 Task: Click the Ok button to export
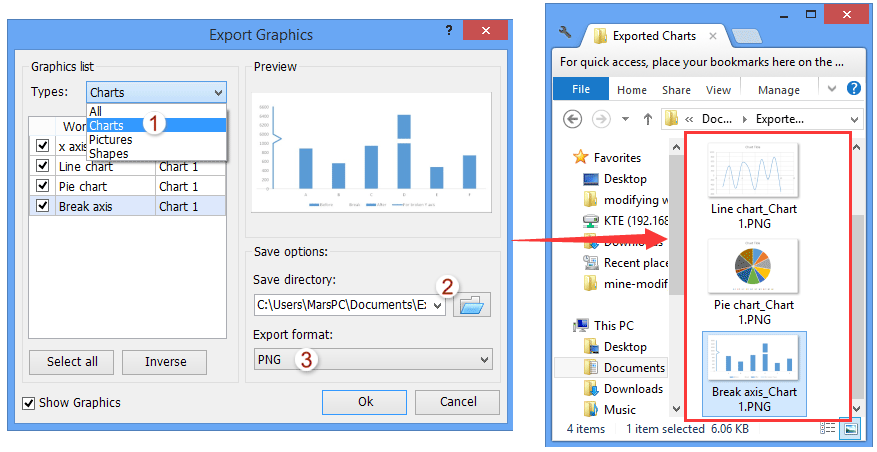[x=365, y=402]
